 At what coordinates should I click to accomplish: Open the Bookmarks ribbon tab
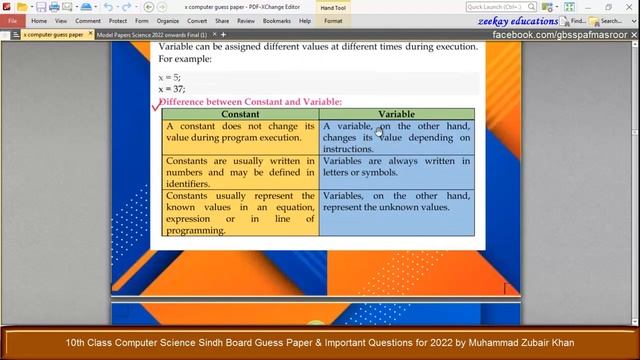(277, 21)
